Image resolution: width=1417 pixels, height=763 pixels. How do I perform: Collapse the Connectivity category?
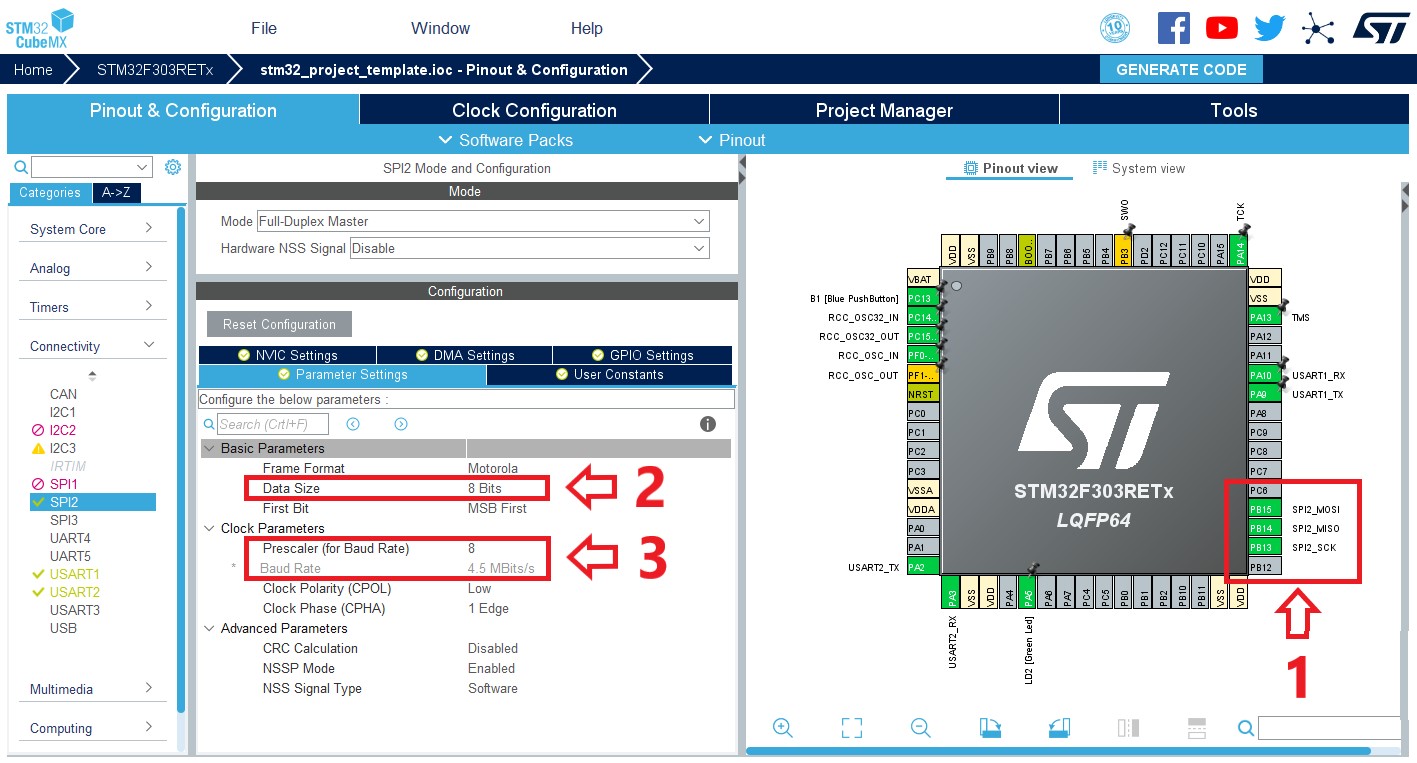point(91,346)
